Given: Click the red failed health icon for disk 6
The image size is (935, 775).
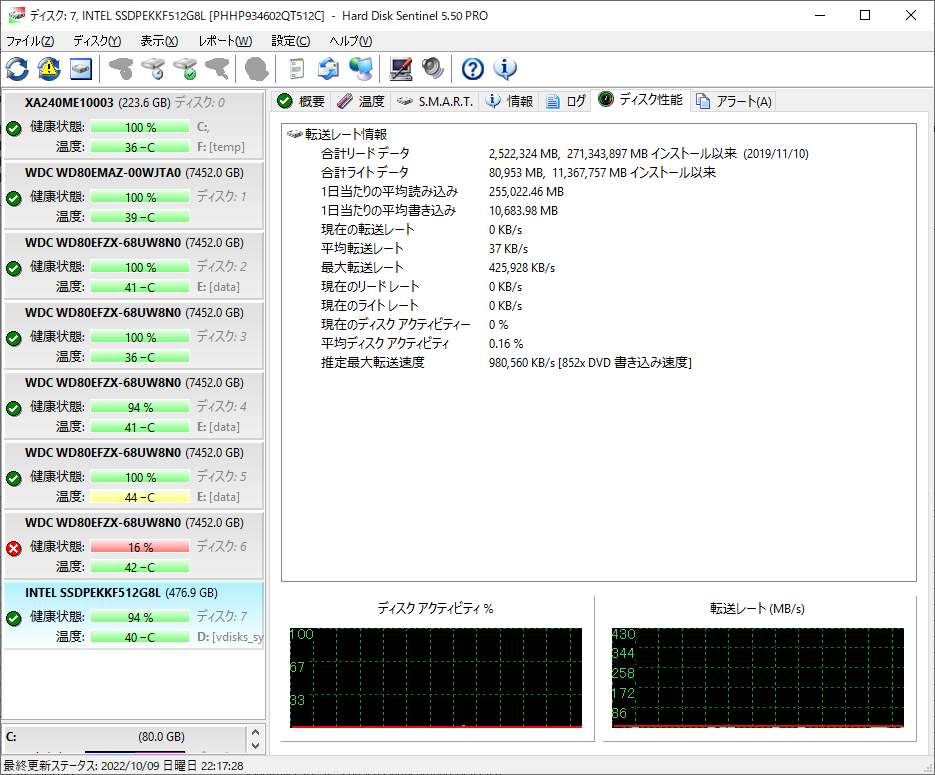Looking at the screenshot, I should (x=14, y=548).
